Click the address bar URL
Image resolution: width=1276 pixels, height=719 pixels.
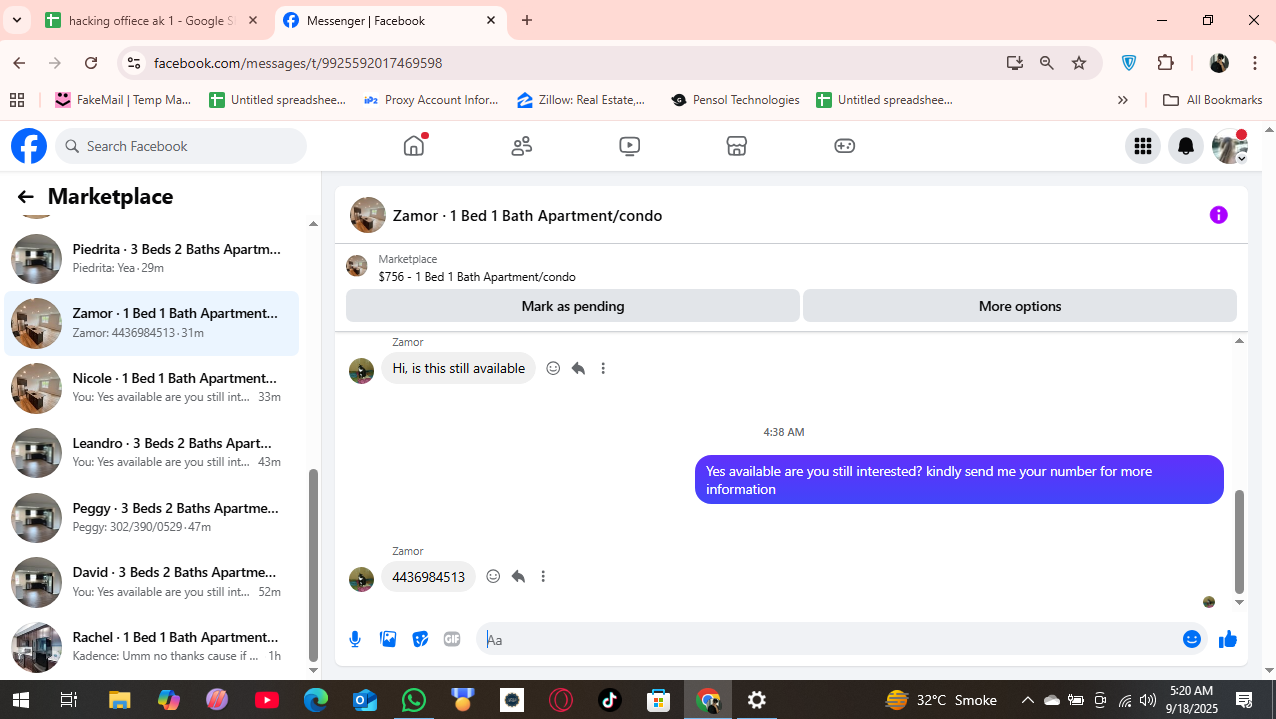[298, 63]
